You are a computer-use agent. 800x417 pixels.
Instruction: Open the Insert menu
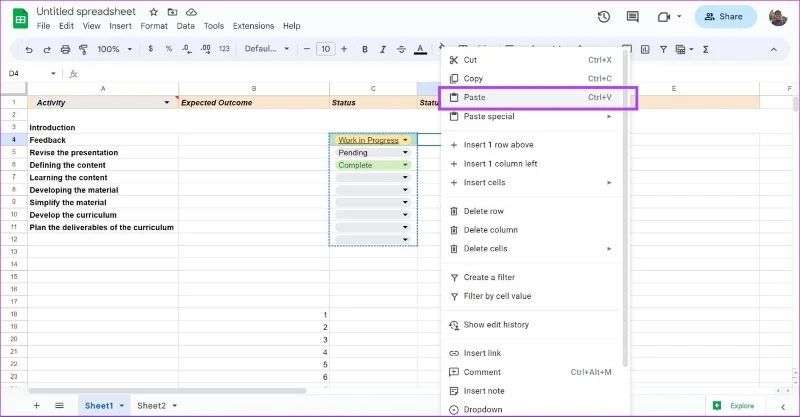pyautogui.click(x=120, y=26)
